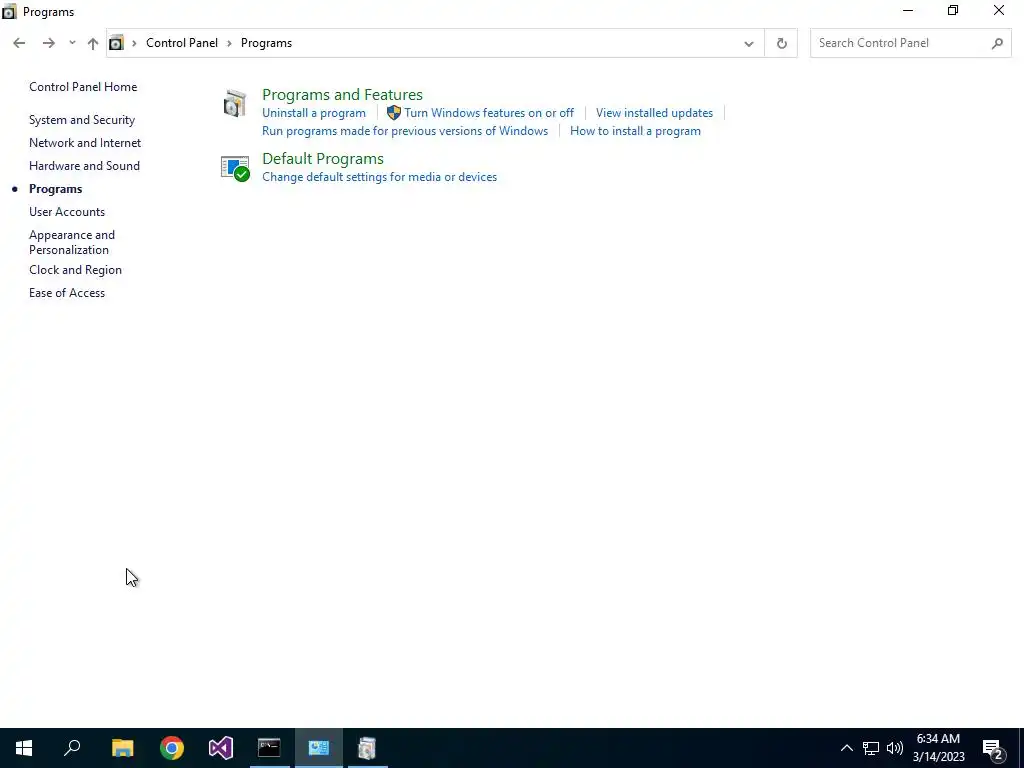
Task: Select Programs in the sidebar
Action: pyautogui.click(x=56, y=189)
